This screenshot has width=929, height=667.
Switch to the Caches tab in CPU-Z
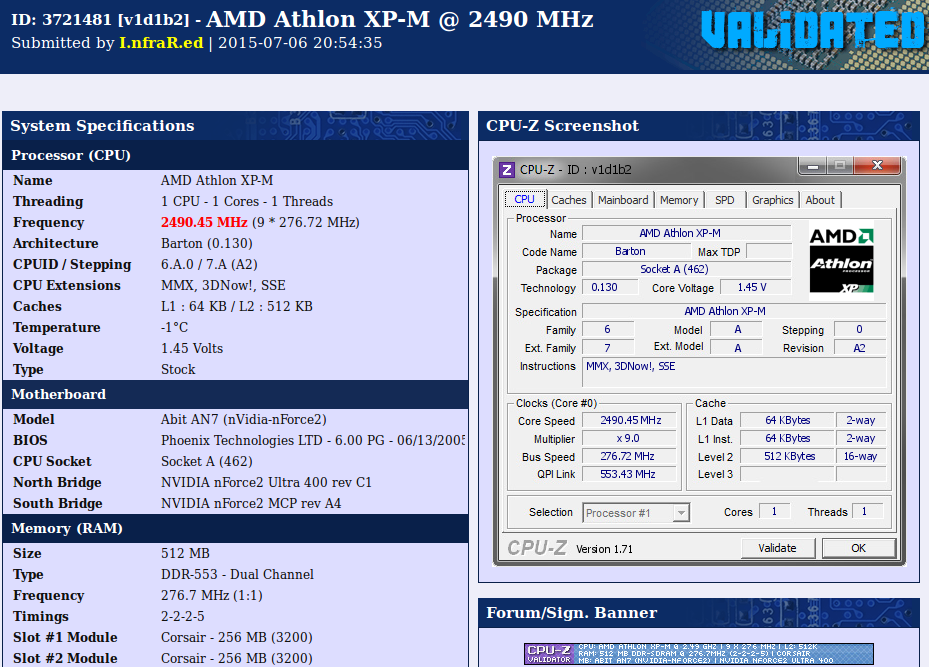point(569,200)
